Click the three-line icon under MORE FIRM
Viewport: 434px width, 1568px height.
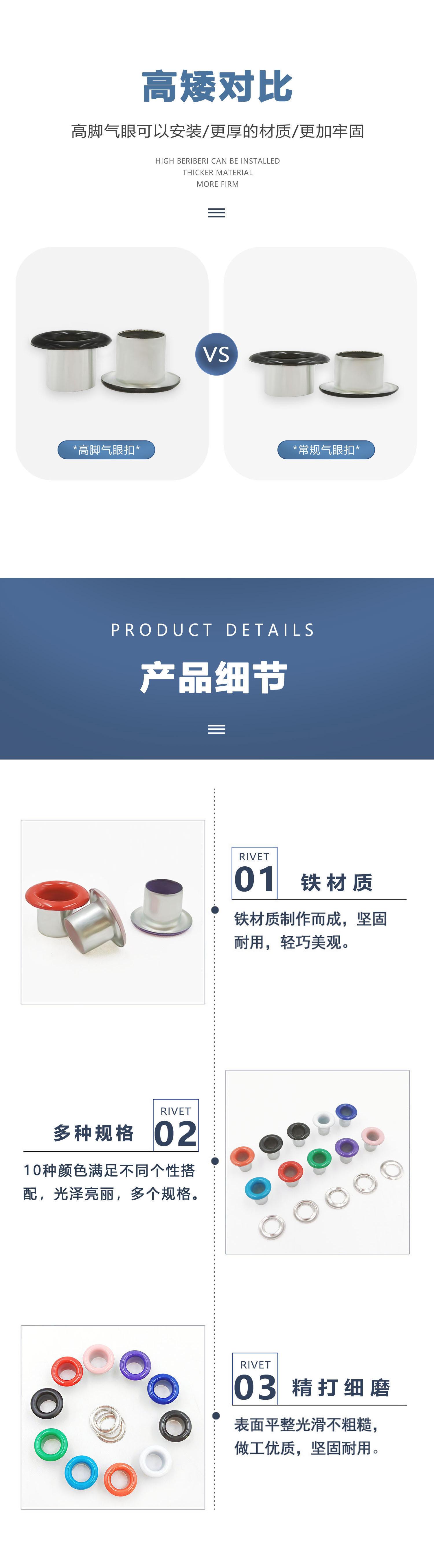tap(216, 213)
